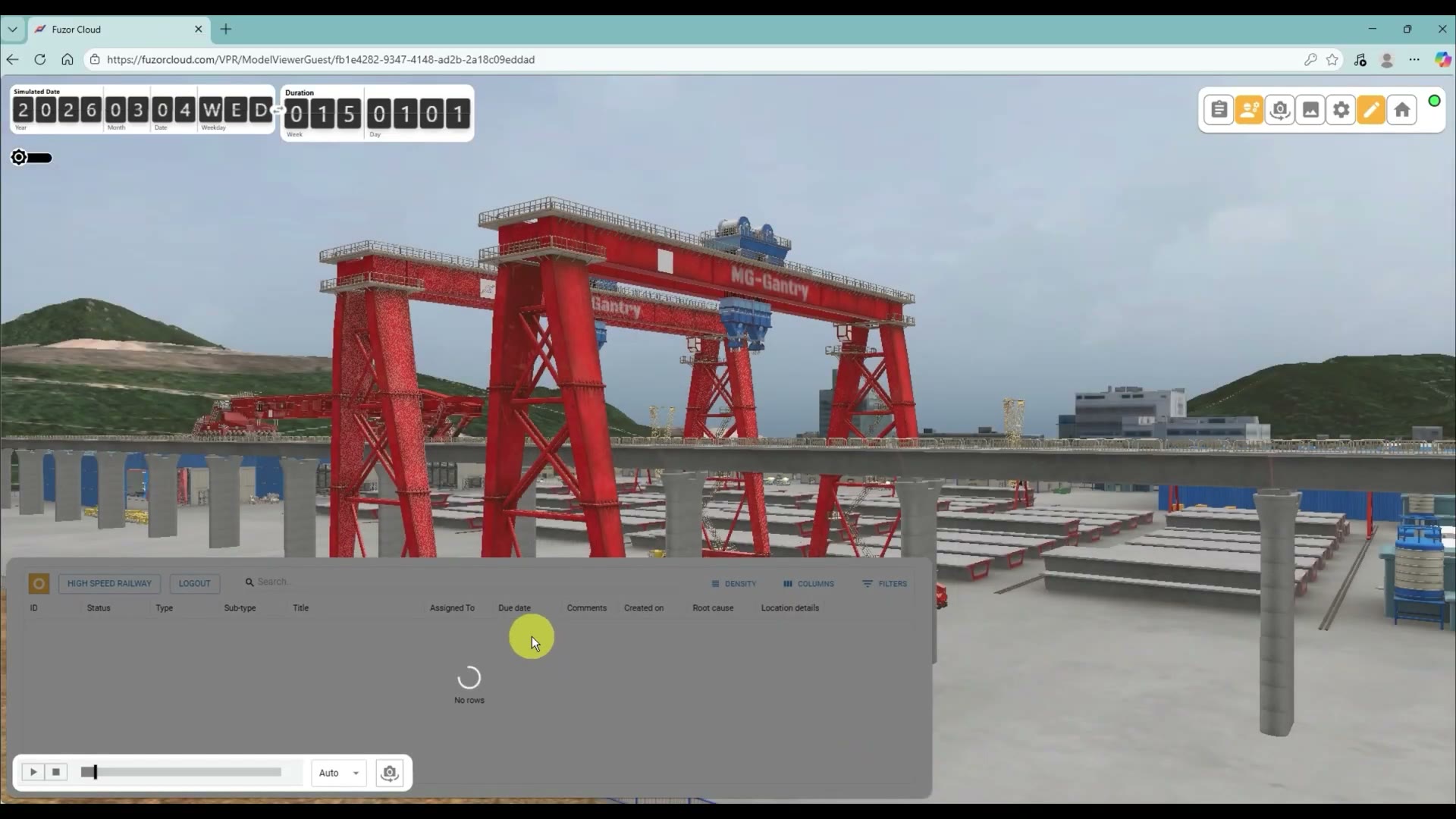1456x819 pixels.
Task: Sort by the Root cause column header
Action: (713, 608)
